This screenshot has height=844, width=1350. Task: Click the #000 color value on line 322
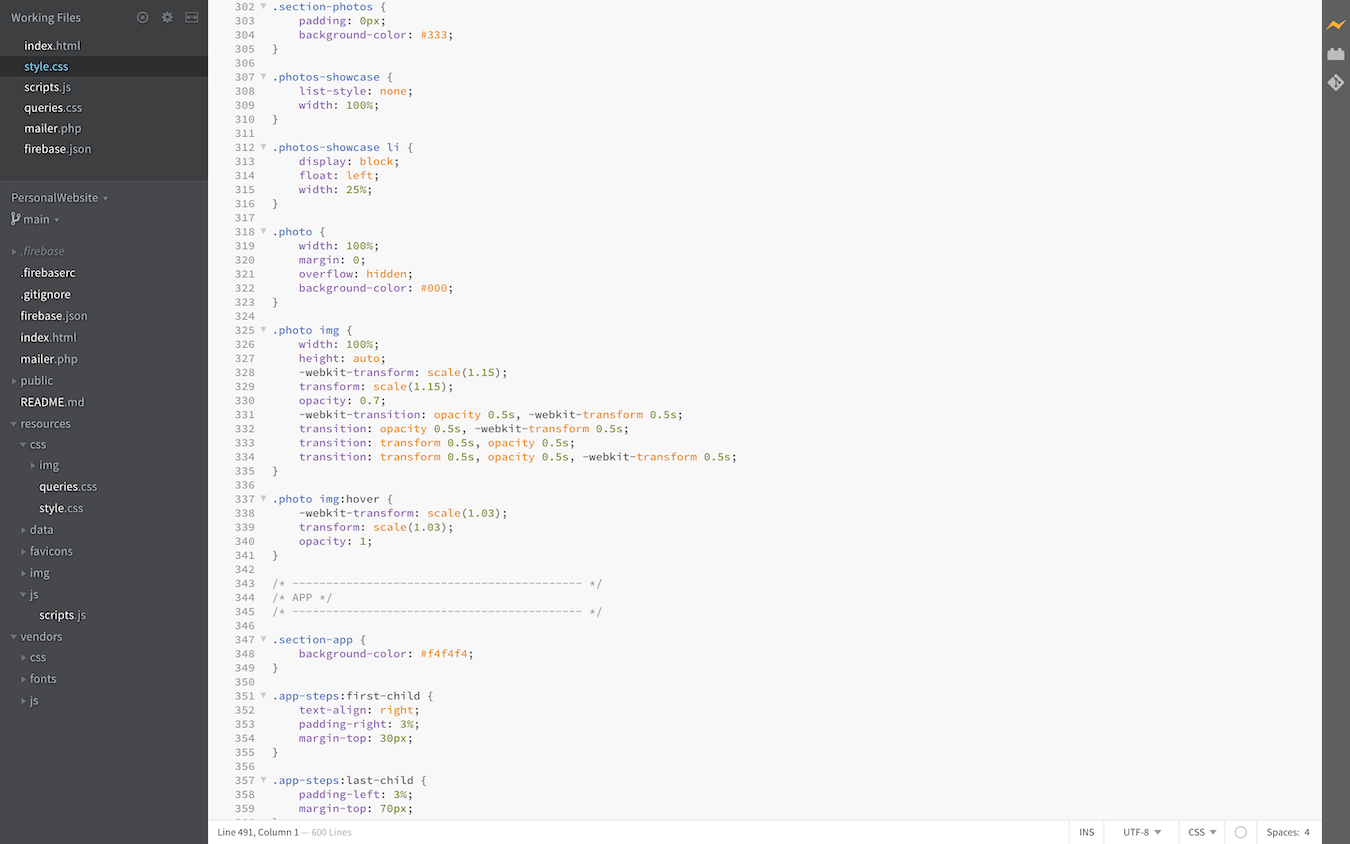point(433,288)
